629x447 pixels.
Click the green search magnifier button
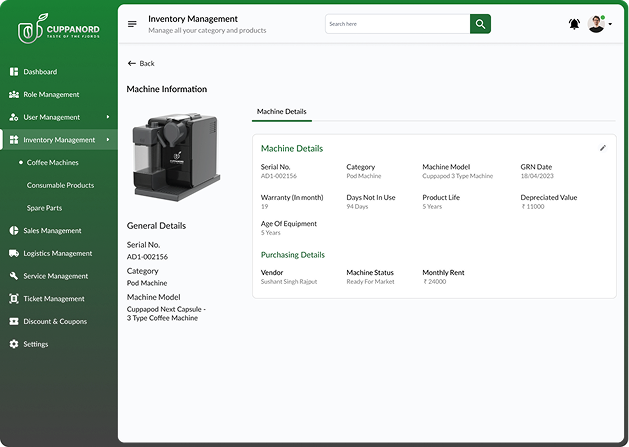(x=480, y=24)
